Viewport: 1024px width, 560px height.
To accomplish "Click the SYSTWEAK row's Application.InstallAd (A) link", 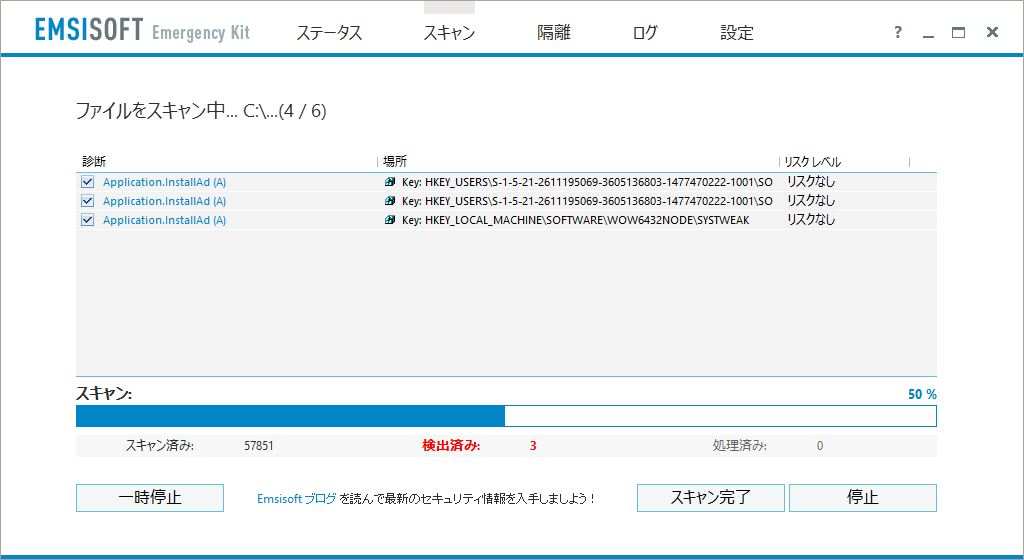I will click(165, 220).
